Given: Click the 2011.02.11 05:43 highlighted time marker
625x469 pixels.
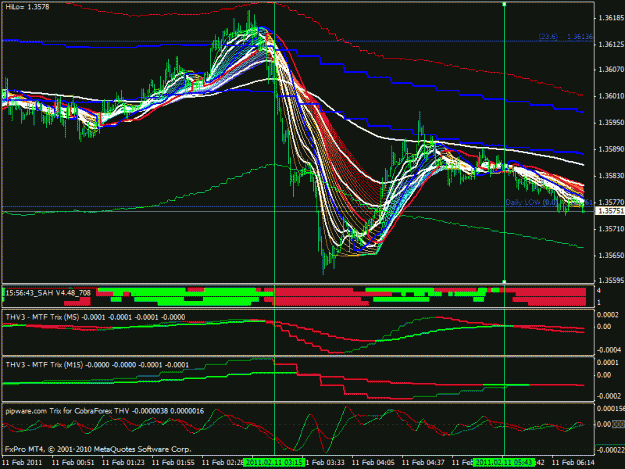Looking at the screenshot, I should pos(504,463).
